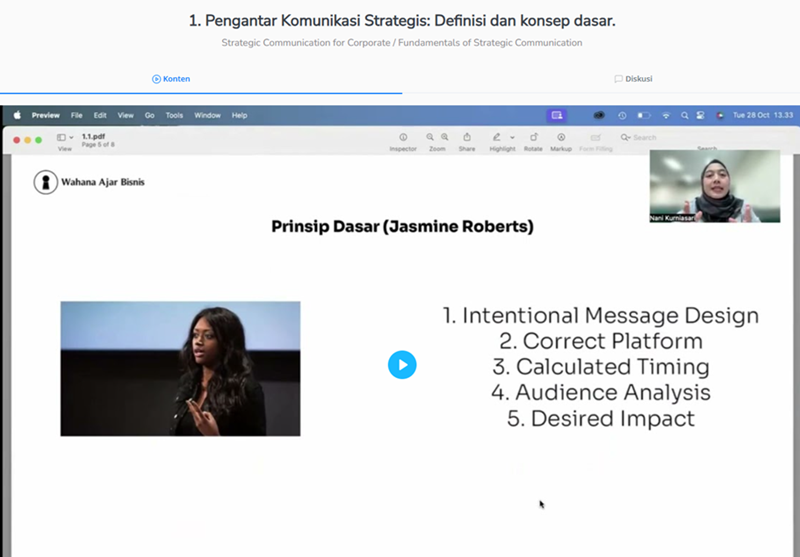Click the lesson title Pengantar Komunikasi Strategis
Viewport: 800px width, 557px height.
point(402,20)
